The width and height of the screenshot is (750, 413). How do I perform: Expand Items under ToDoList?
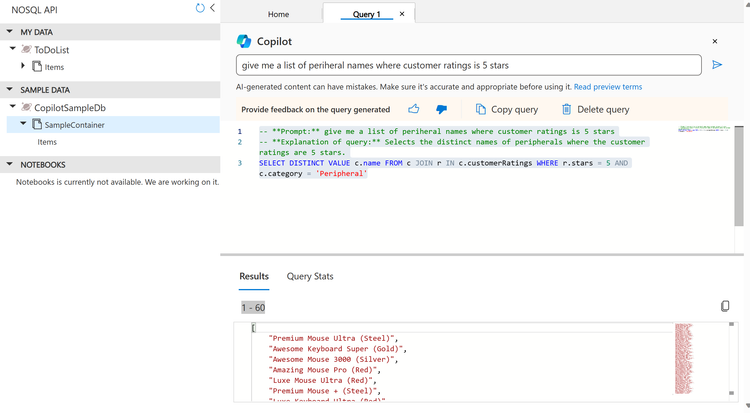tap(23, 66)
